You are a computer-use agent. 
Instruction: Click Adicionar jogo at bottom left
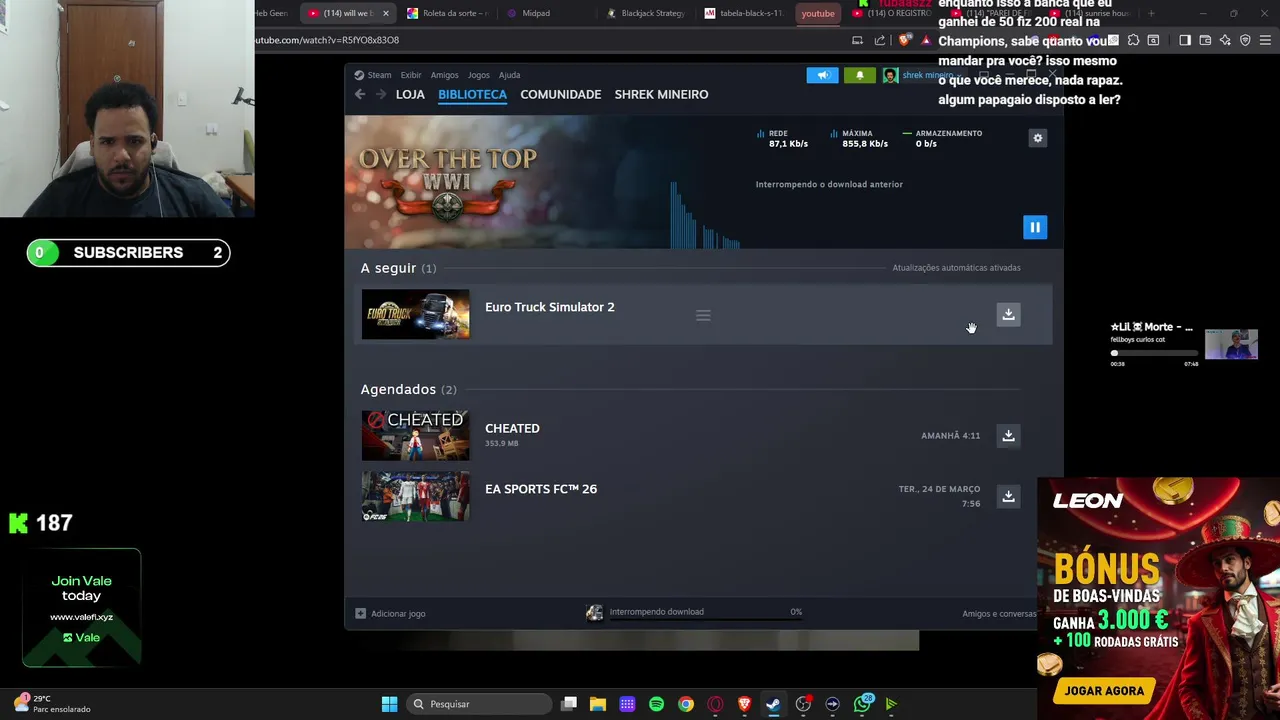click(x=390, y=613)
